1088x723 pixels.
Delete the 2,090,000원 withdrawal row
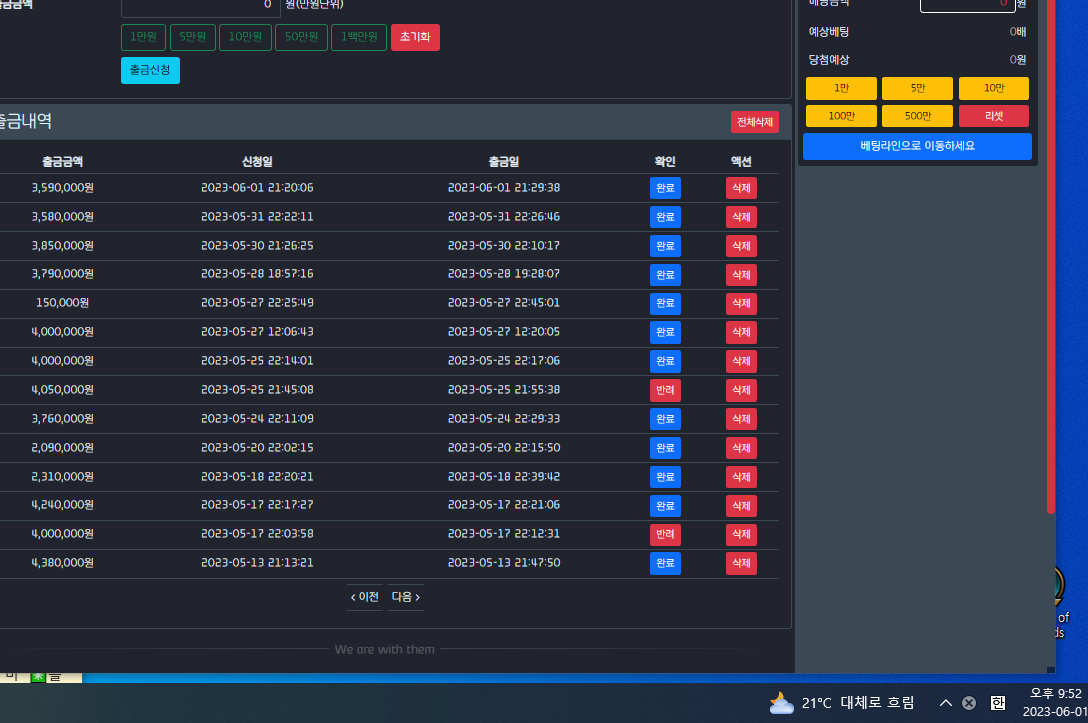click(741, 448)
